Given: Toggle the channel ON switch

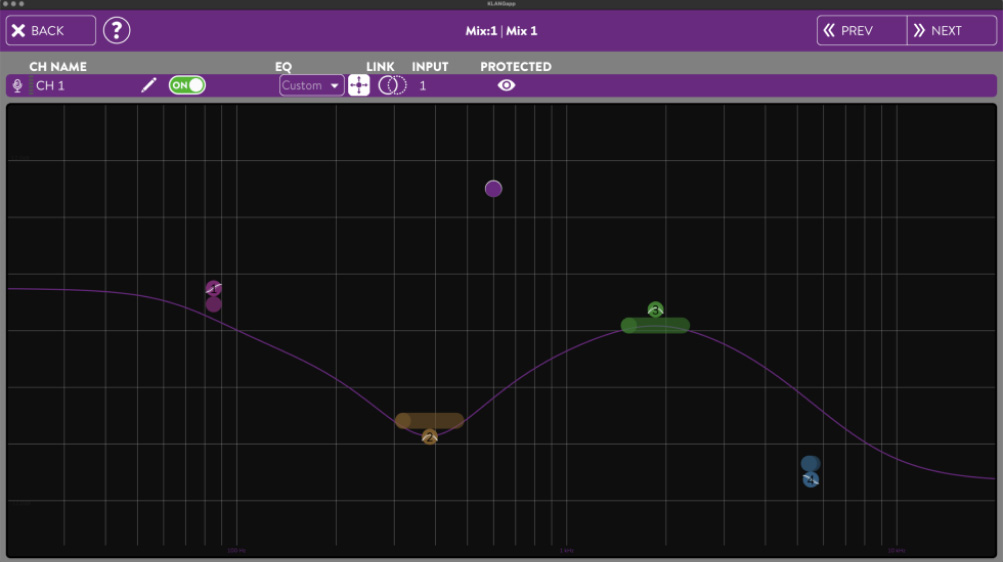Looking at the screenshot, I should (187, 86).
